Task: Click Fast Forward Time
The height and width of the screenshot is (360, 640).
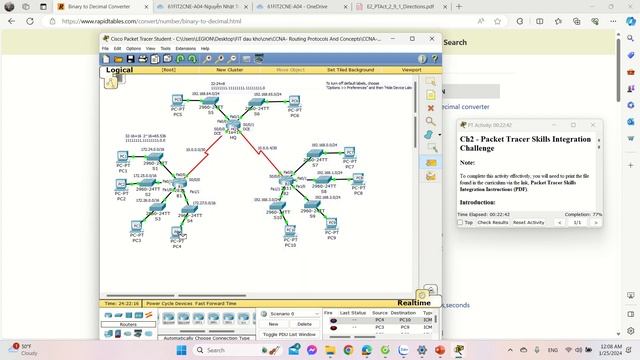Action: (x=216, y=303)
